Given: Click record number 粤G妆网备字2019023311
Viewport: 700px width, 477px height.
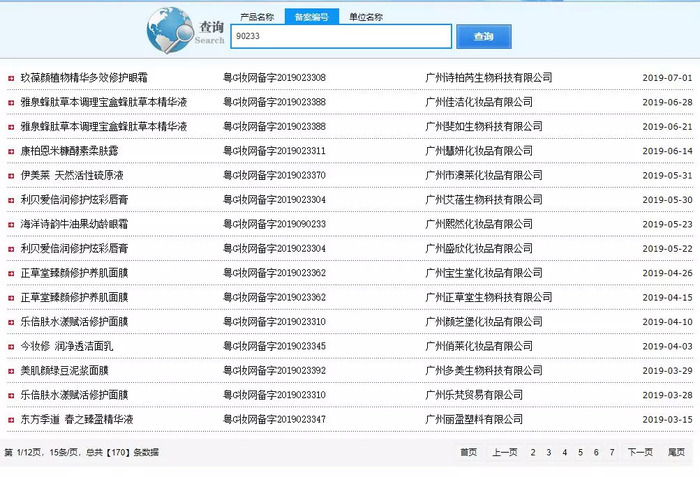Looking at the screenshot, I should tap(275, 151).
